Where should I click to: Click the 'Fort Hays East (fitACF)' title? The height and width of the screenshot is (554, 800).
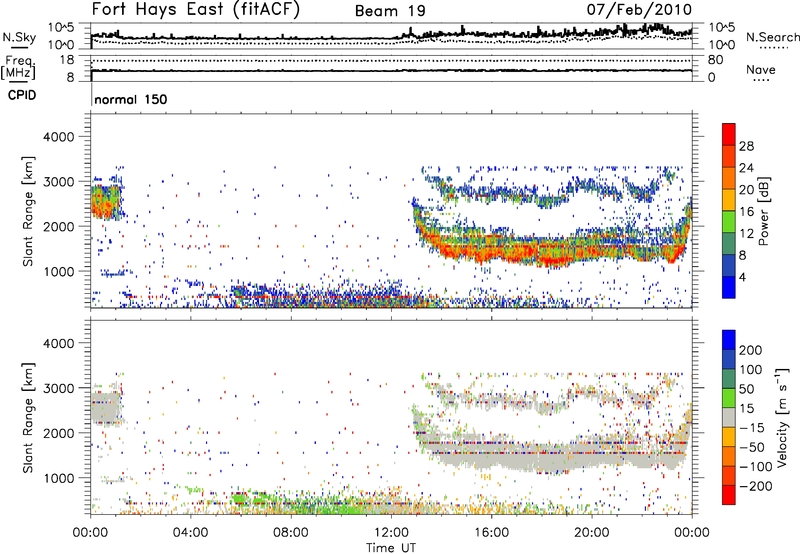(x=196, y=9)
